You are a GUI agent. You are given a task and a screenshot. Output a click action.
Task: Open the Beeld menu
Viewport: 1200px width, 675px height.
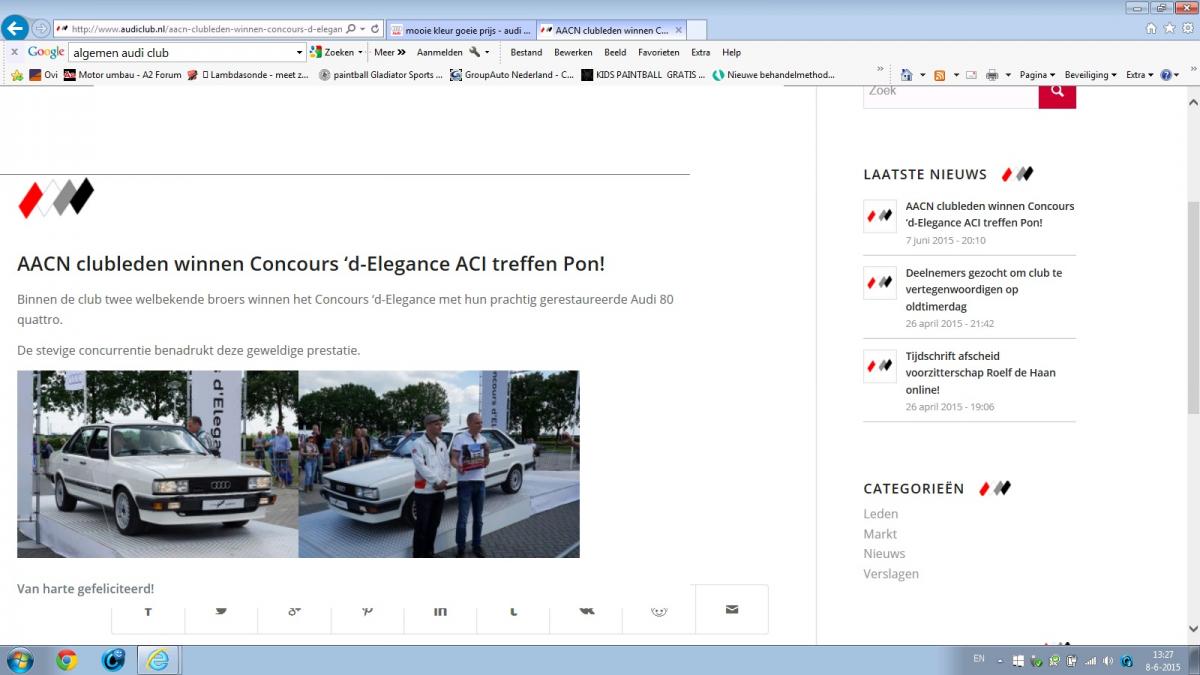(x=615, y=52)
